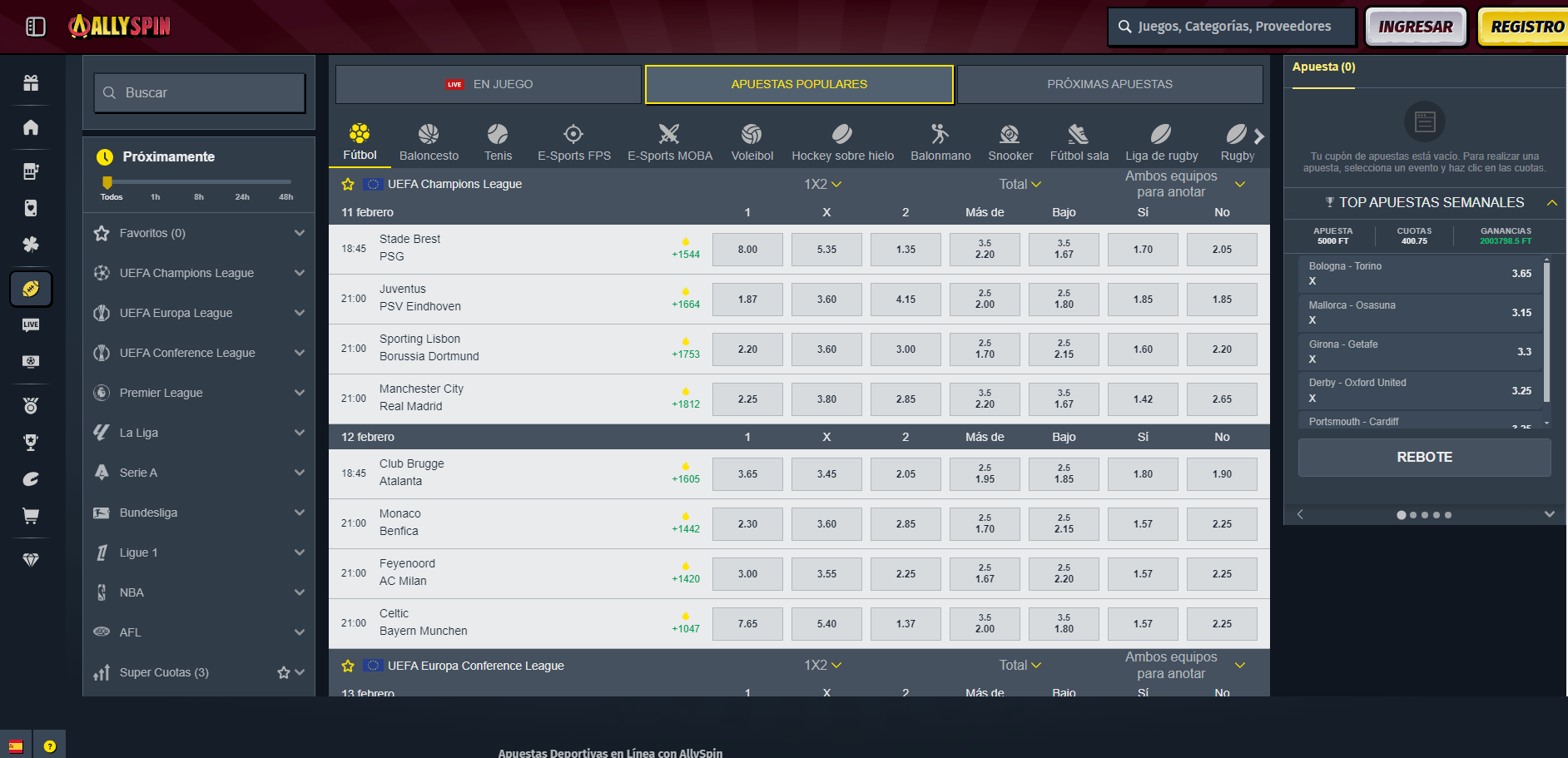1568x758 pixels.
Task: Switch to PRÓXIMAS APUESTAS tab
Action: 1109,84
